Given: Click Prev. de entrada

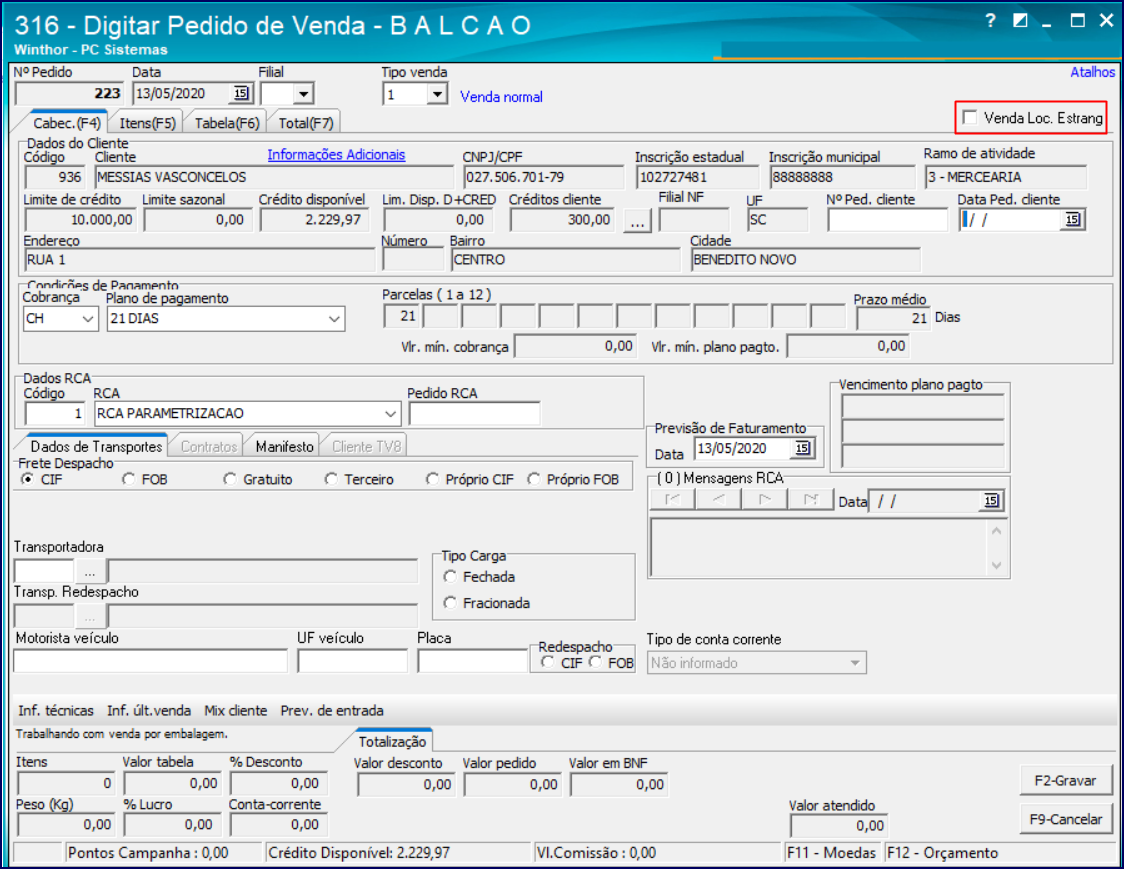Looking at the screenshot, I should [332, 711].
